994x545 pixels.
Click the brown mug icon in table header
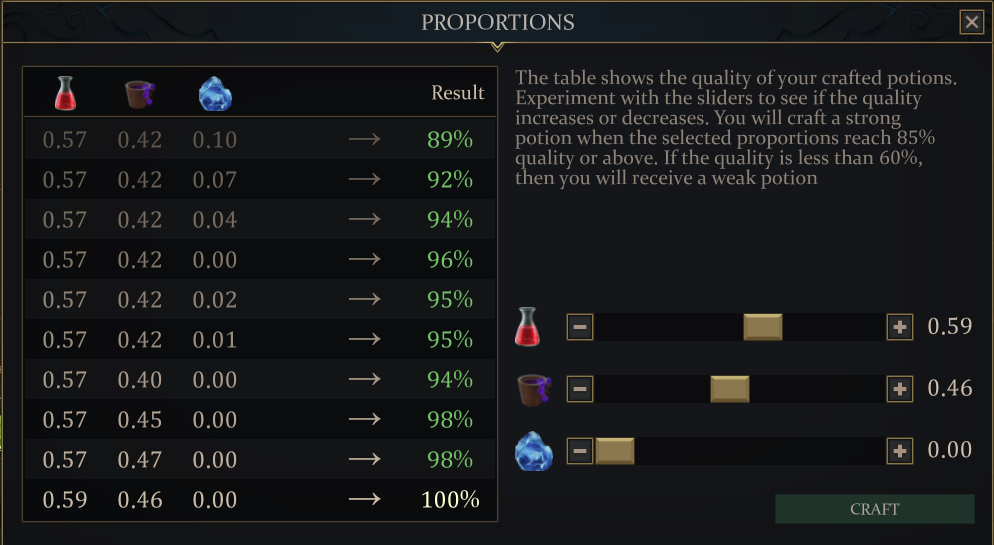click(140, 93)
